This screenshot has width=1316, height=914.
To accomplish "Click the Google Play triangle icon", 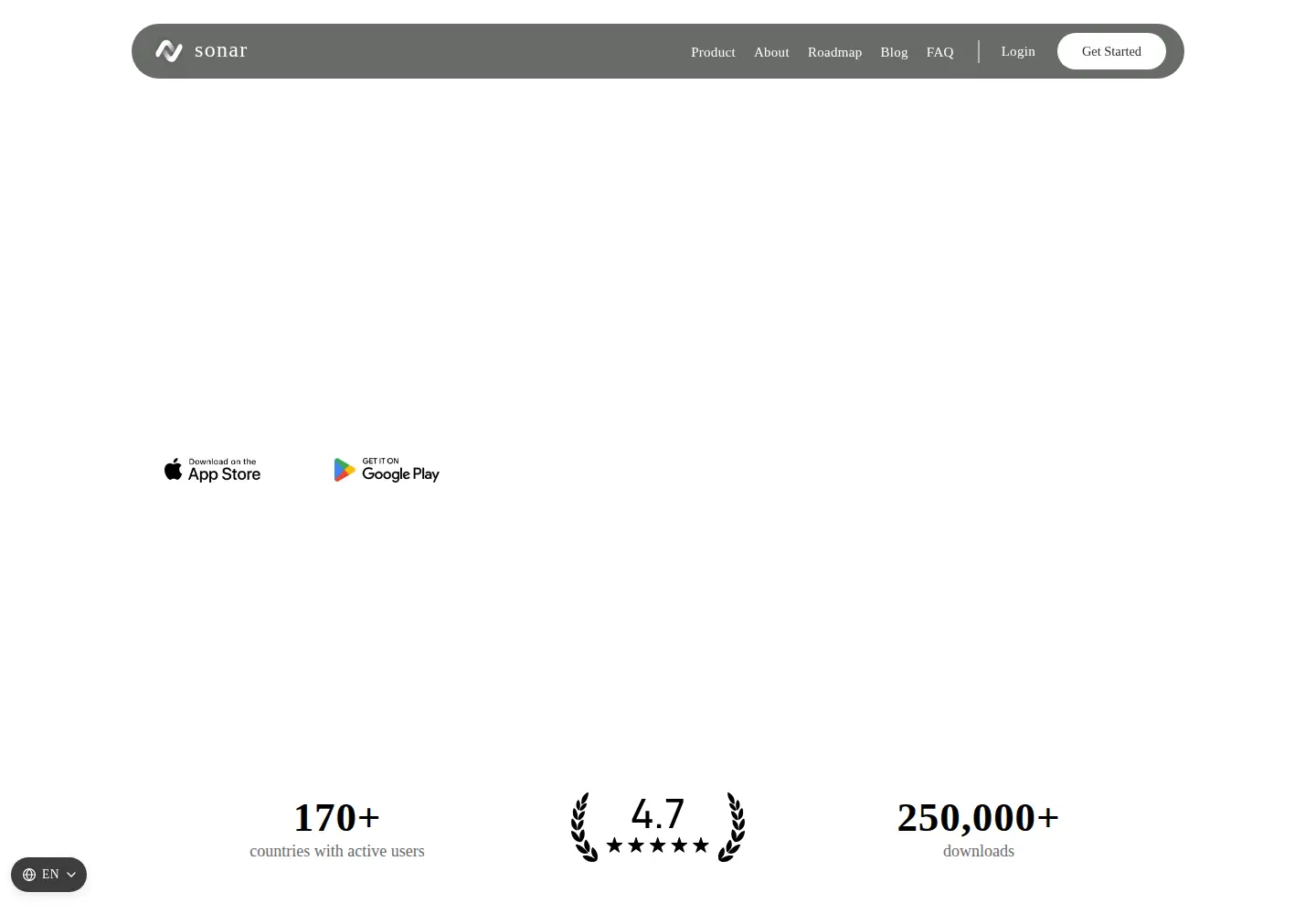I will click(344, 470).
